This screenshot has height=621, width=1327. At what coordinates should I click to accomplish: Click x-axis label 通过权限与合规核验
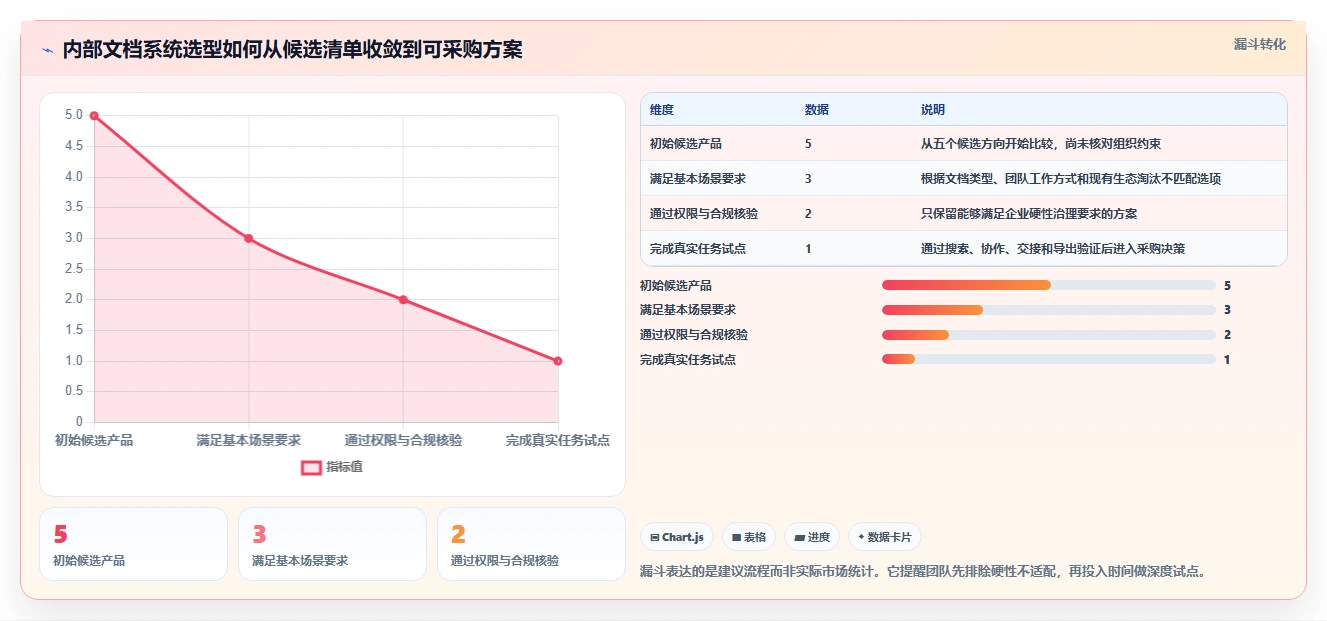(x=403, y=440)
